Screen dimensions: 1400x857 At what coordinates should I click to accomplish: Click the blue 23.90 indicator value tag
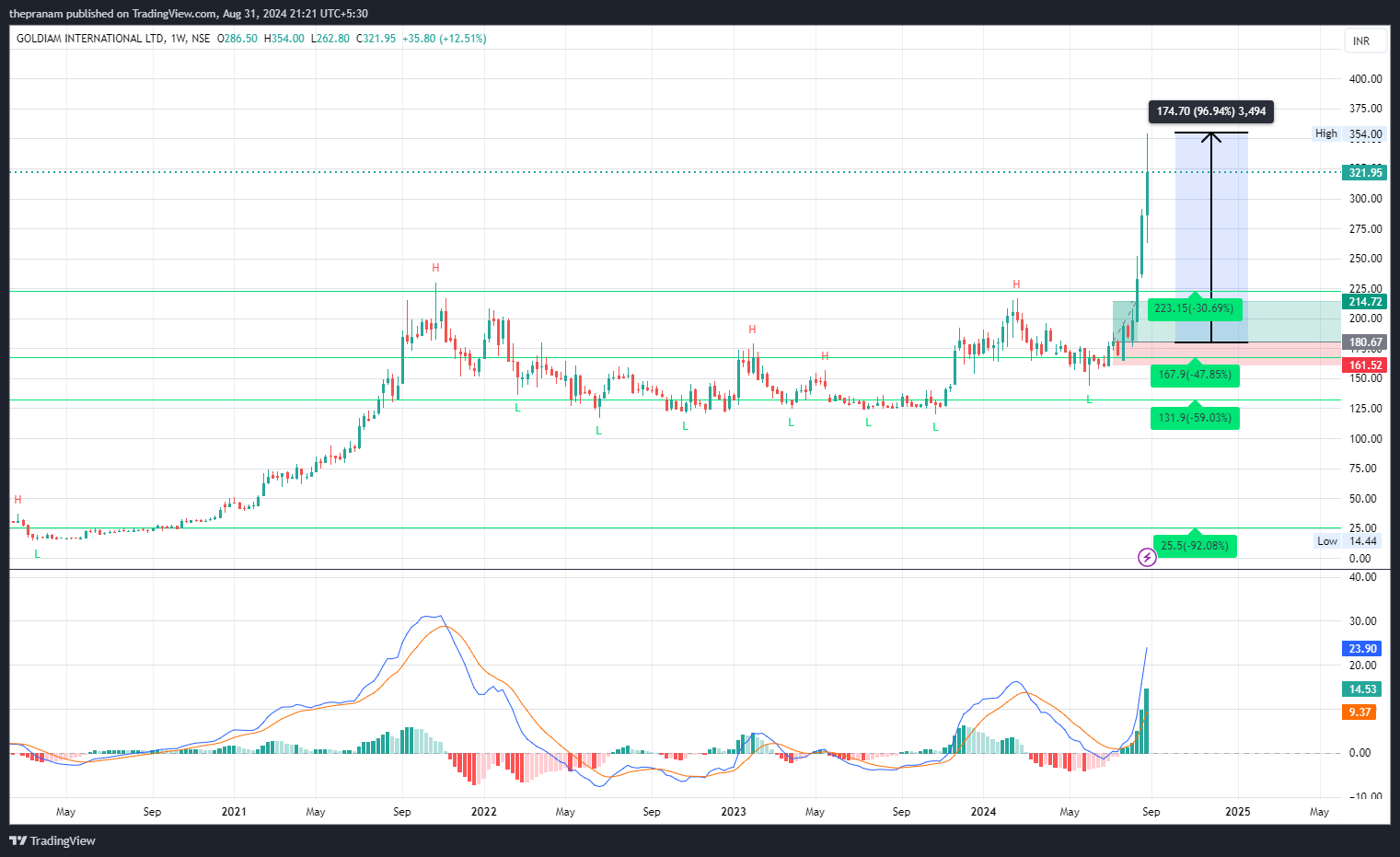(1362, 649)
